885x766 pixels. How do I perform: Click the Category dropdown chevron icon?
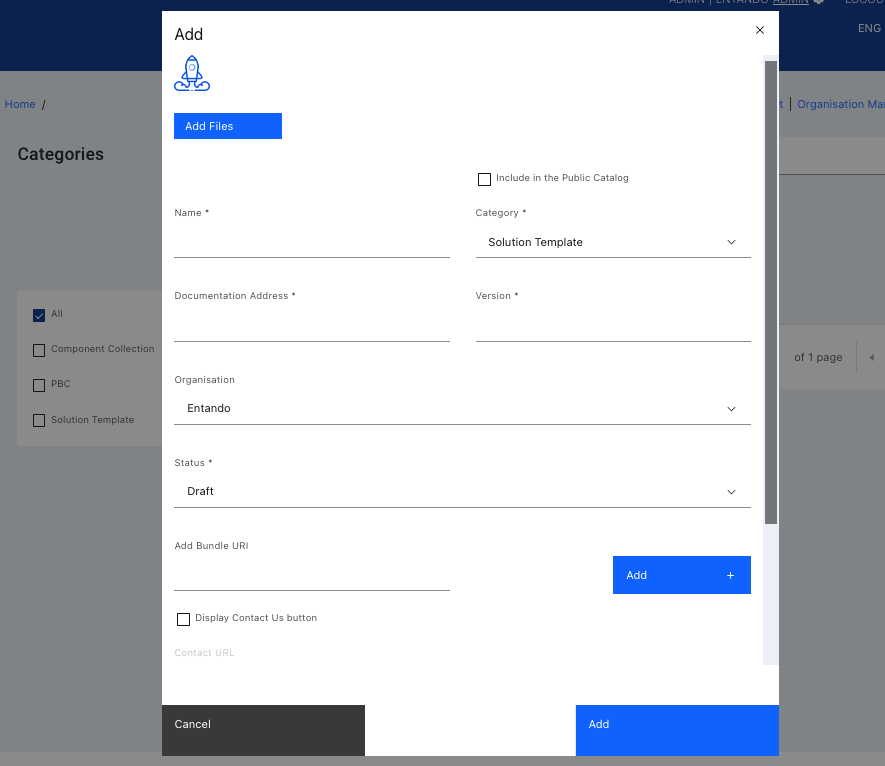pos(731,242)
